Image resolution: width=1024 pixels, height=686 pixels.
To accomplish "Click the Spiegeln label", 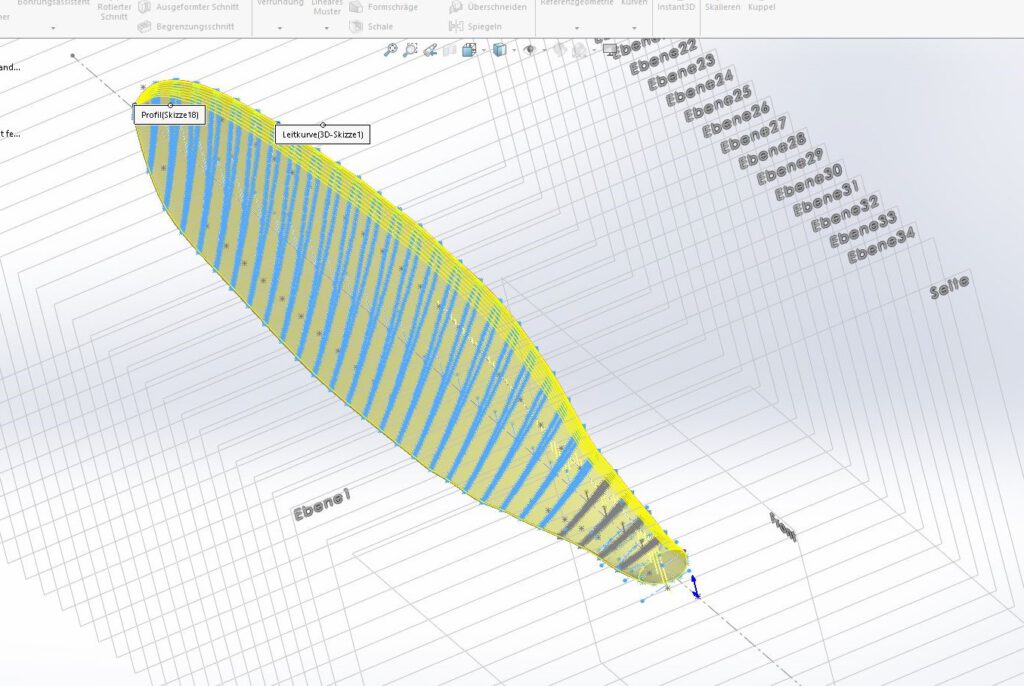I will click(x=485, y=27).
